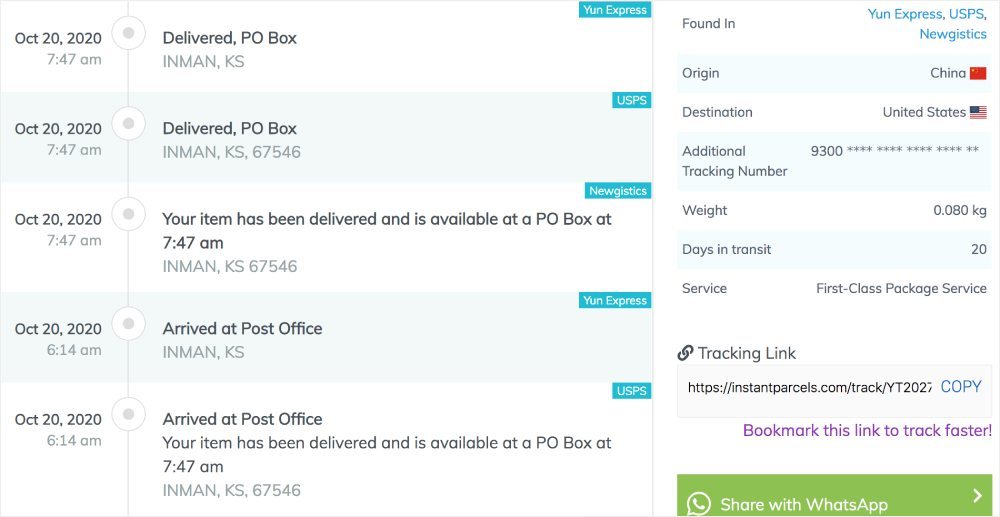
Task: Click the USPS tag on the second event
Action: click(631, 100)
